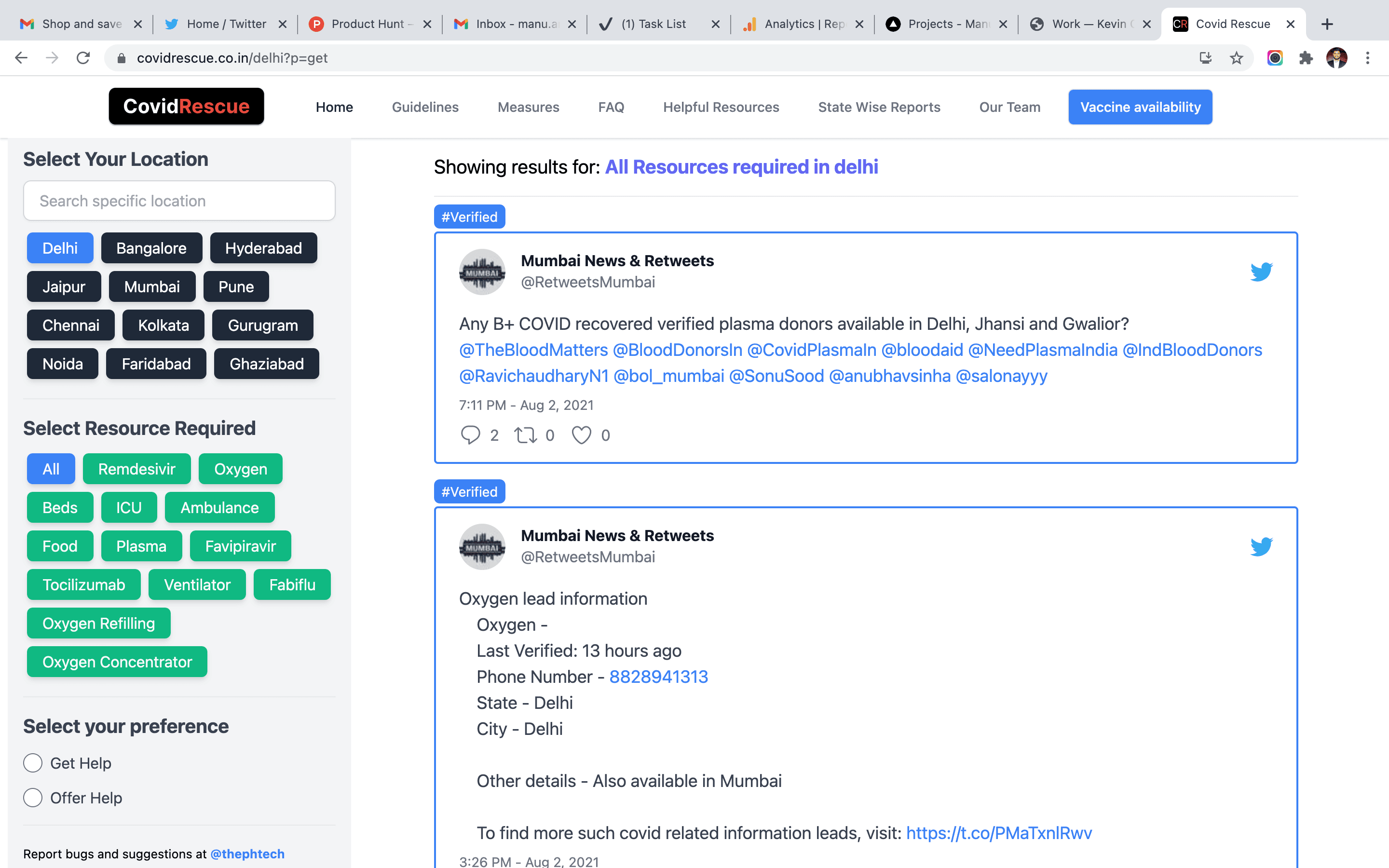
Task: Open the Helpful Resources nav item
Action: tap(721, 108)
